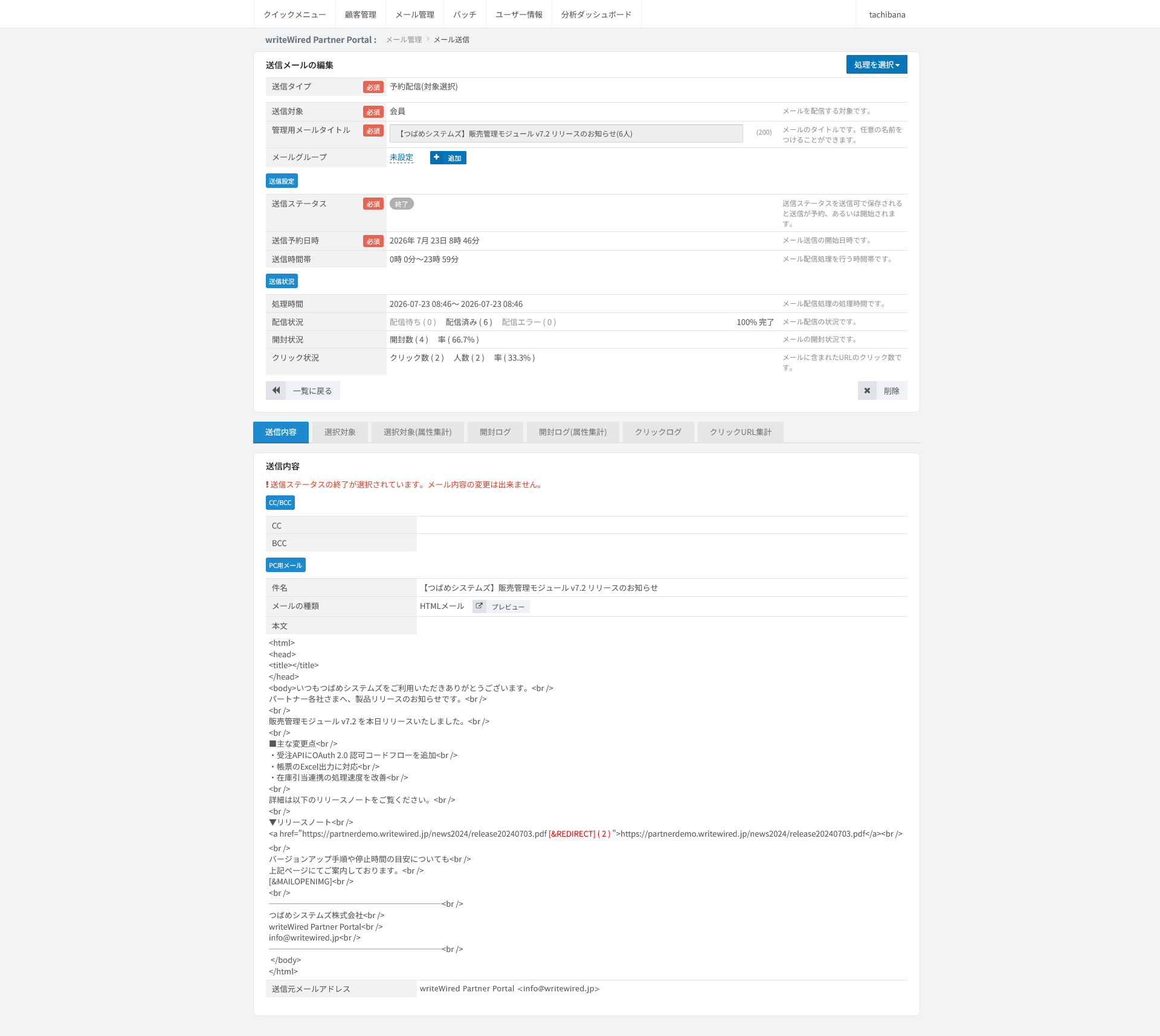Open the クリックURL集計 tab
The image size is (1160, 1036).
(x=741, y=432)
